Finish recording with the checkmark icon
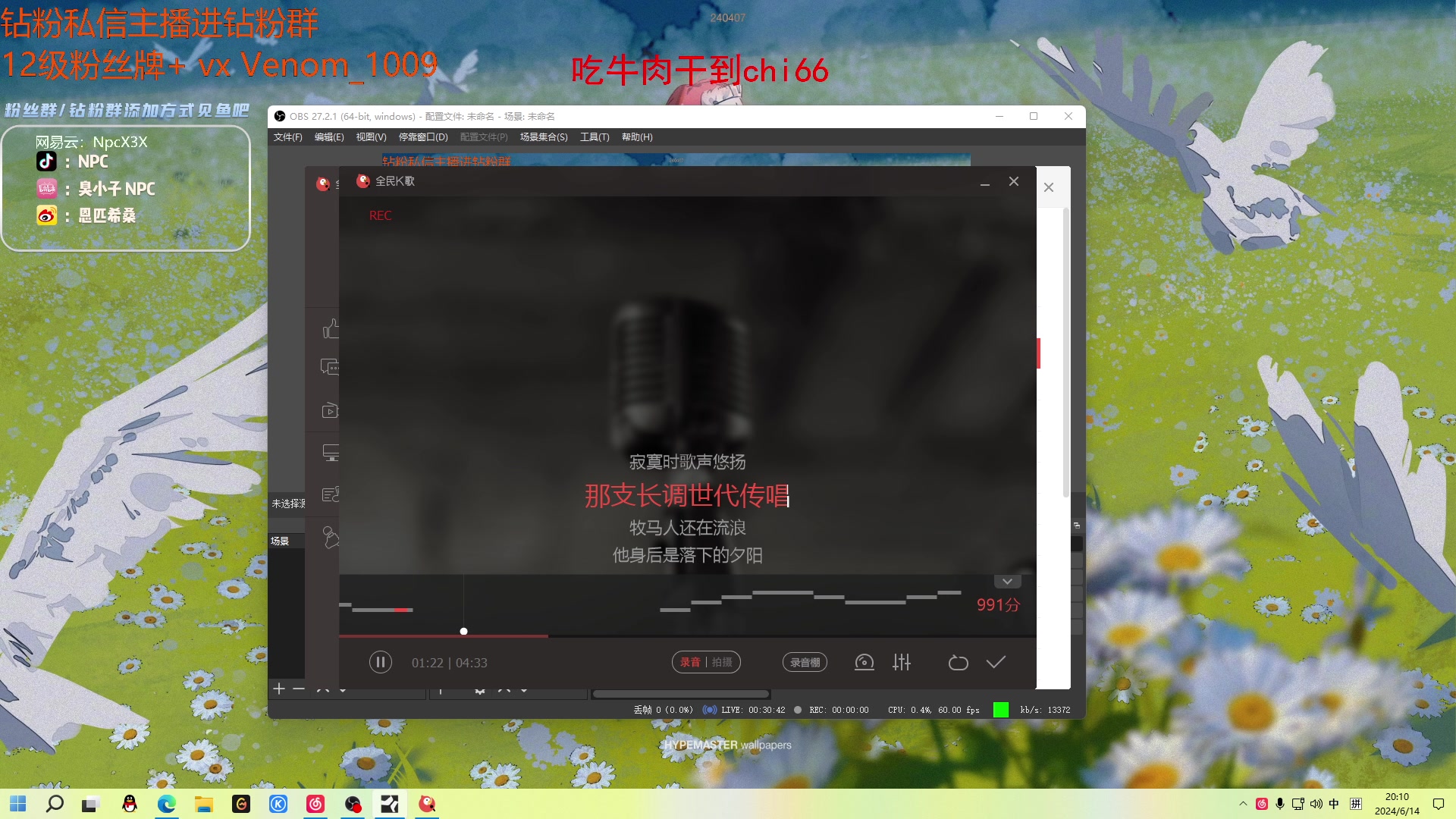 996,662
